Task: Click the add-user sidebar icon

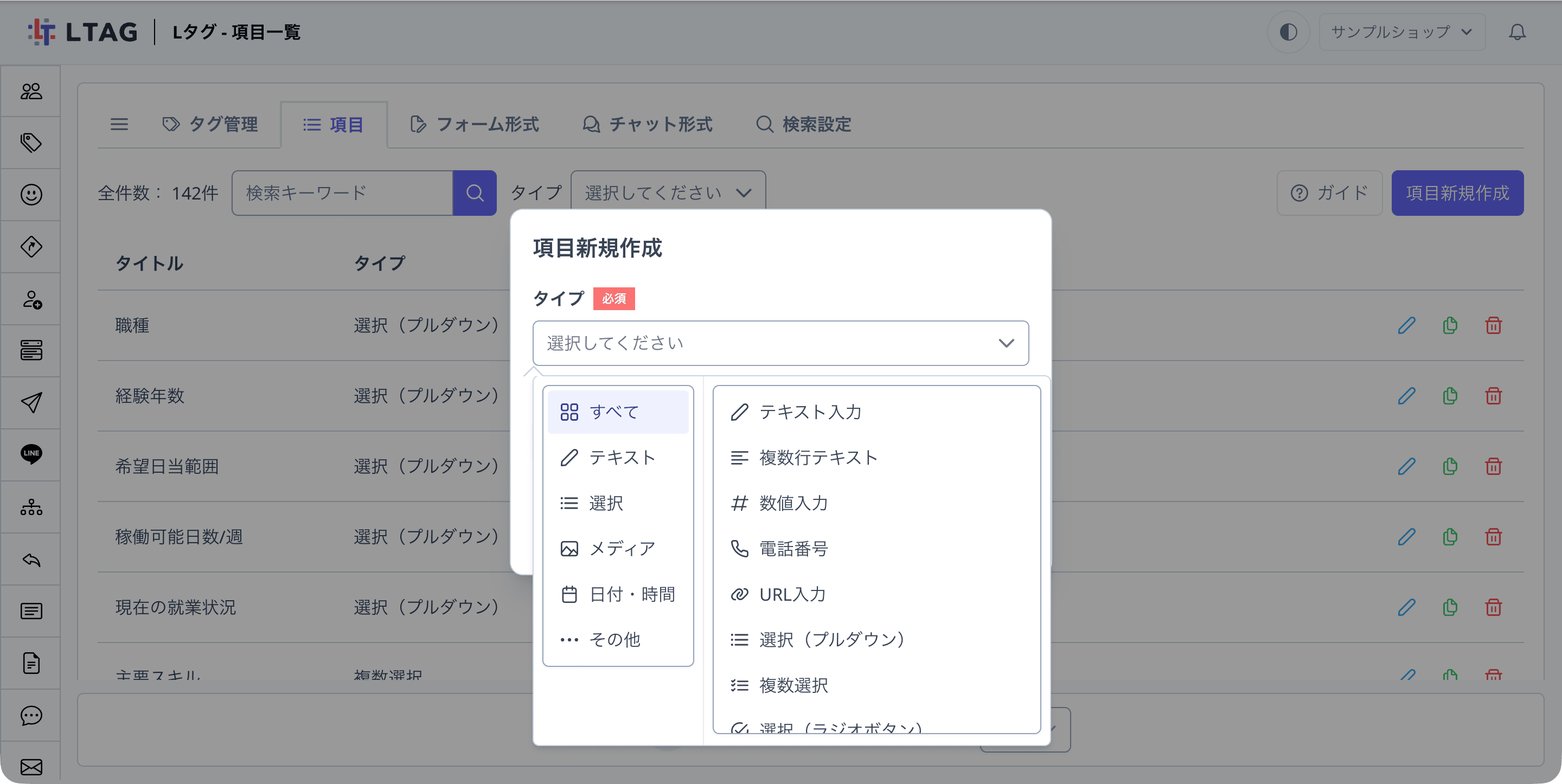Action: coord(31,299)
